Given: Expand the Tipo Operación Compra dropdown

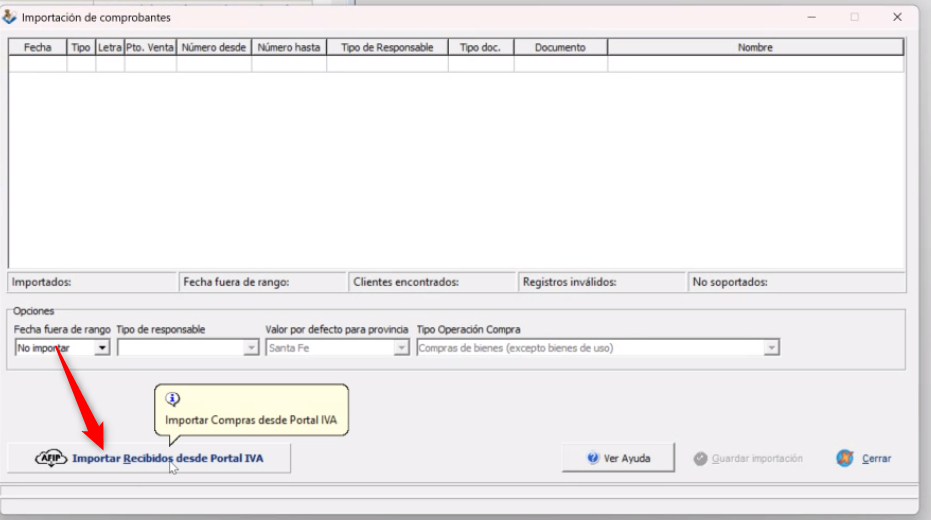Looking at the screenshot, I should coord(771,348).
